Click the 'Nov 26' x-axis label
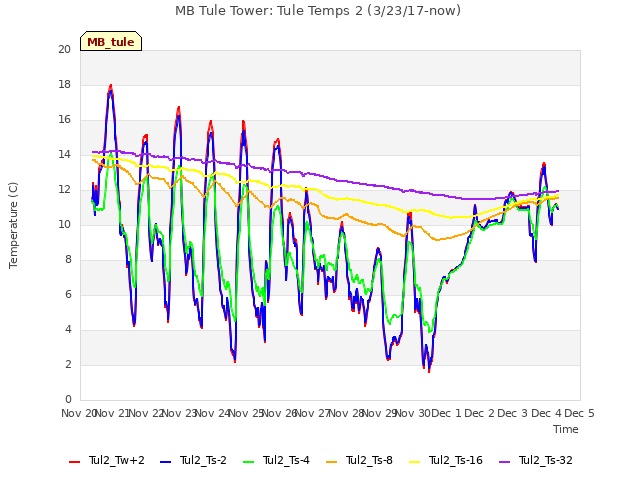This screenshot has height=480, width=640. click(279, 413)
